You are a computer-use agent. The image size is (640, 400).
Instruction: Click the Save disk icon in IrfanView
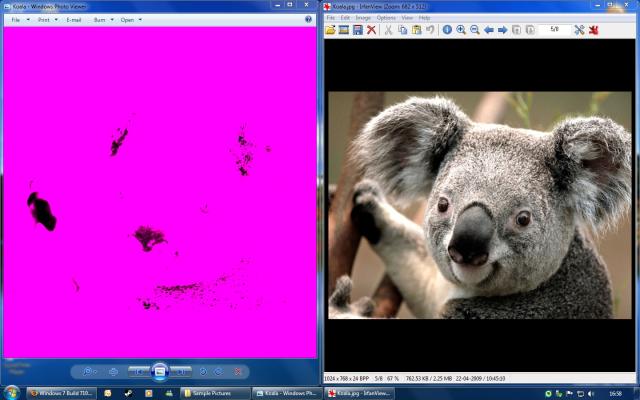coord(357,30)
